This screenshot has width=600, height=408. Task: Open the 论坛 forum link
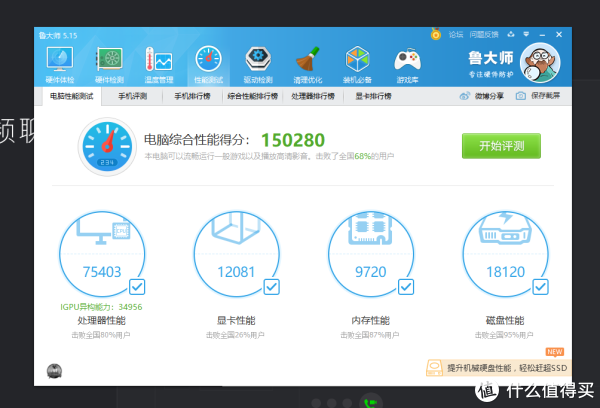point(456,34)
